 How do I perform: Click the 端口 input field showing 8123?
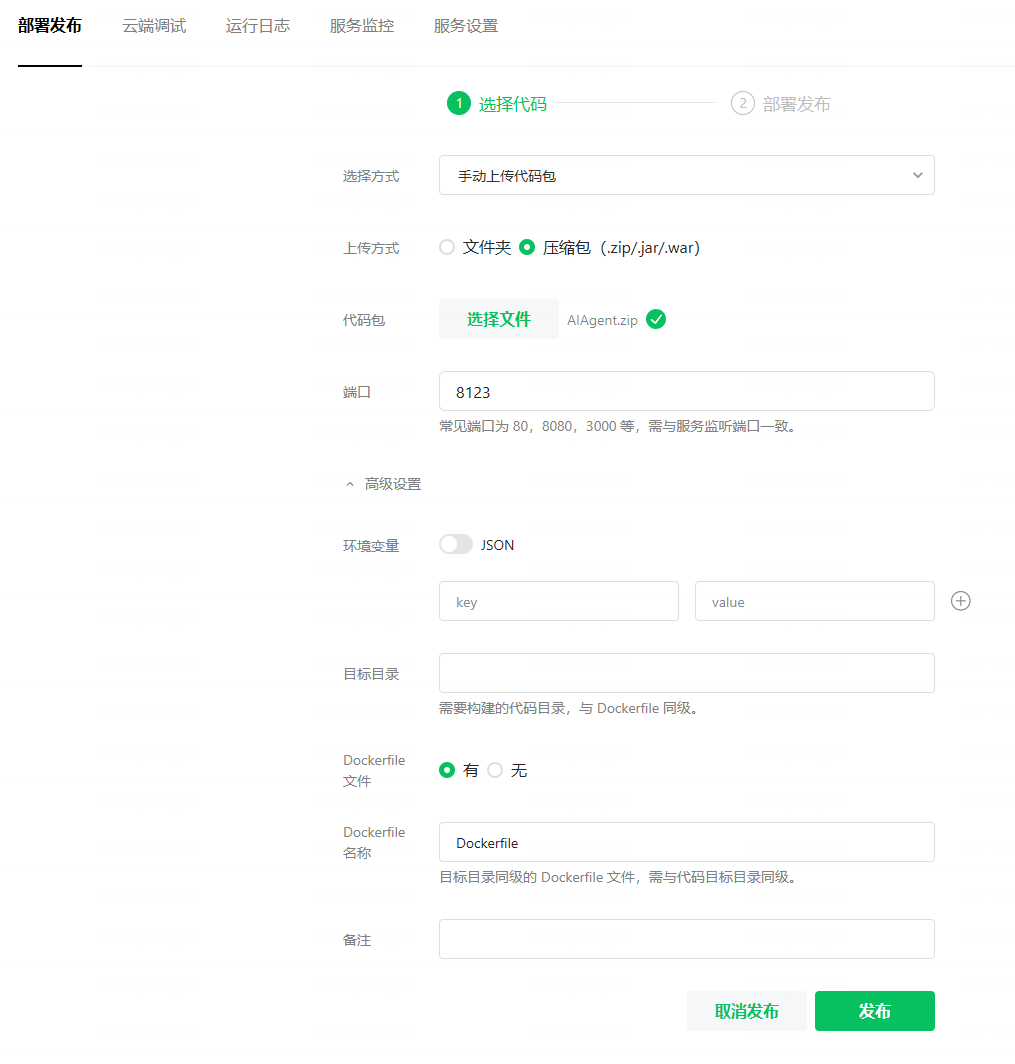(686, 392)
